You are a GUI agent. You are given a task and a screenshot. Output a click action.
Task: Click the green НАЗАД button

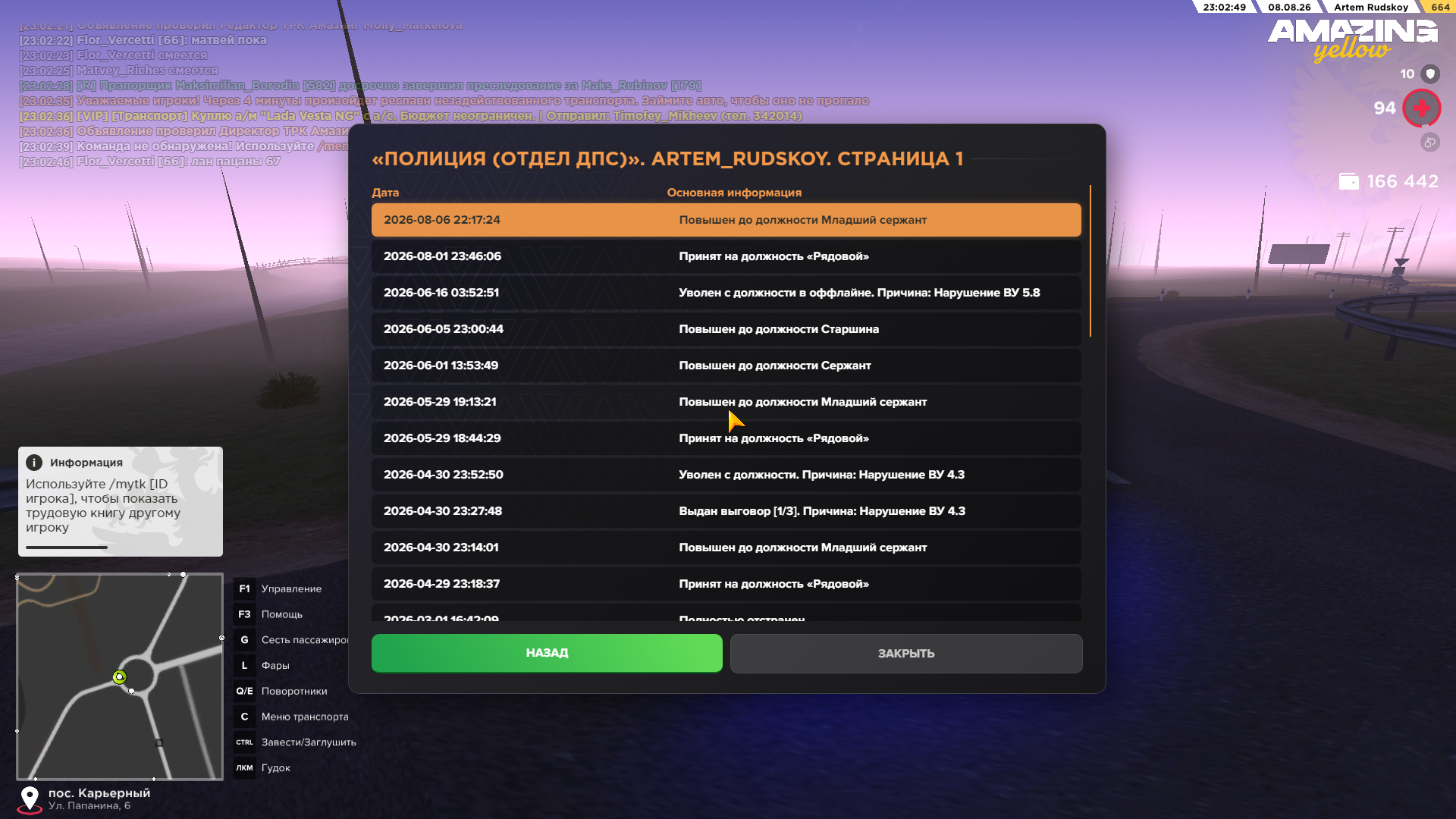pos(547,653)
